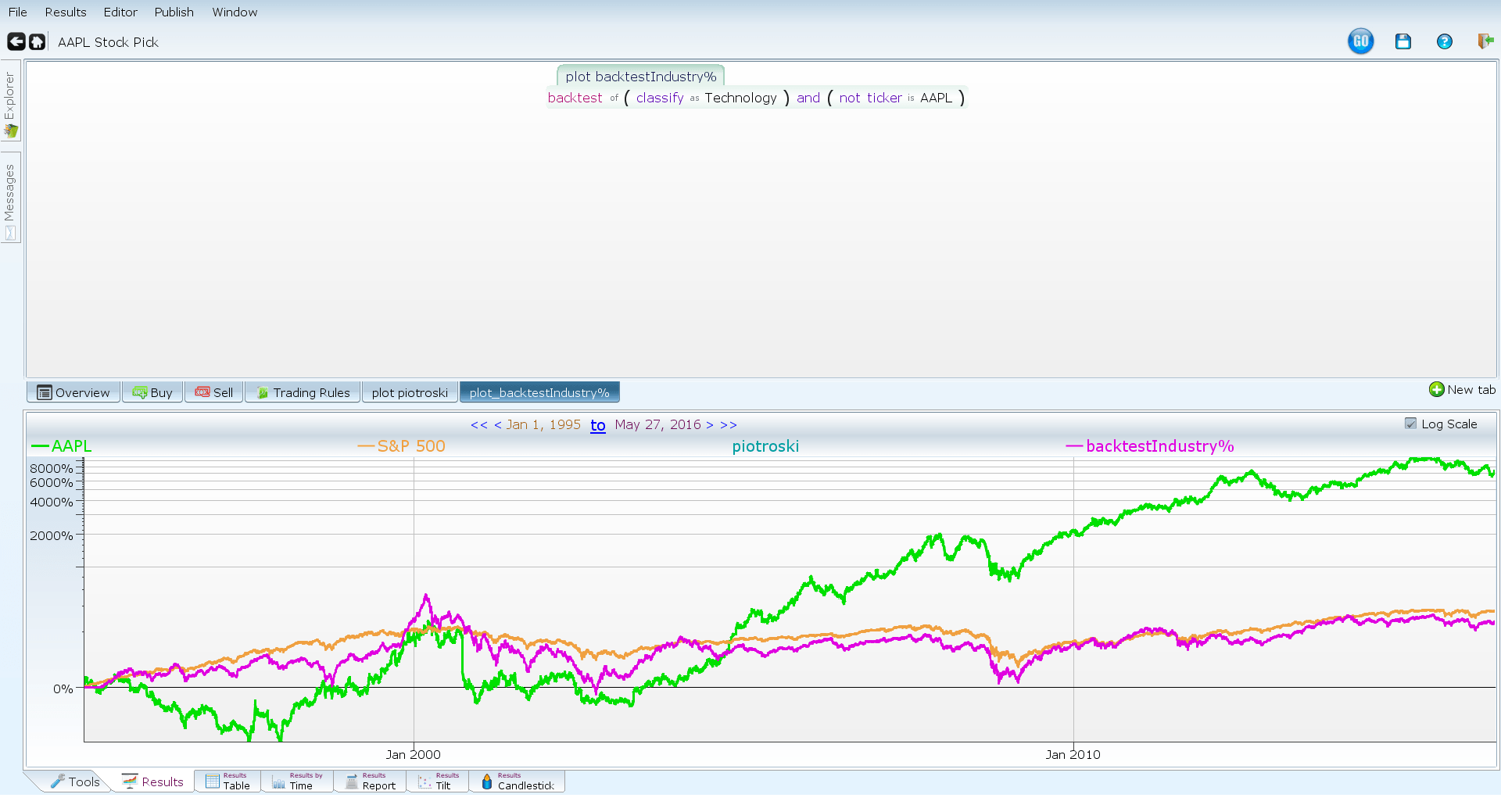The width and height of the screenshot is (1501, 812).
Task: Open the Results menu
Action: click(66, 12)
